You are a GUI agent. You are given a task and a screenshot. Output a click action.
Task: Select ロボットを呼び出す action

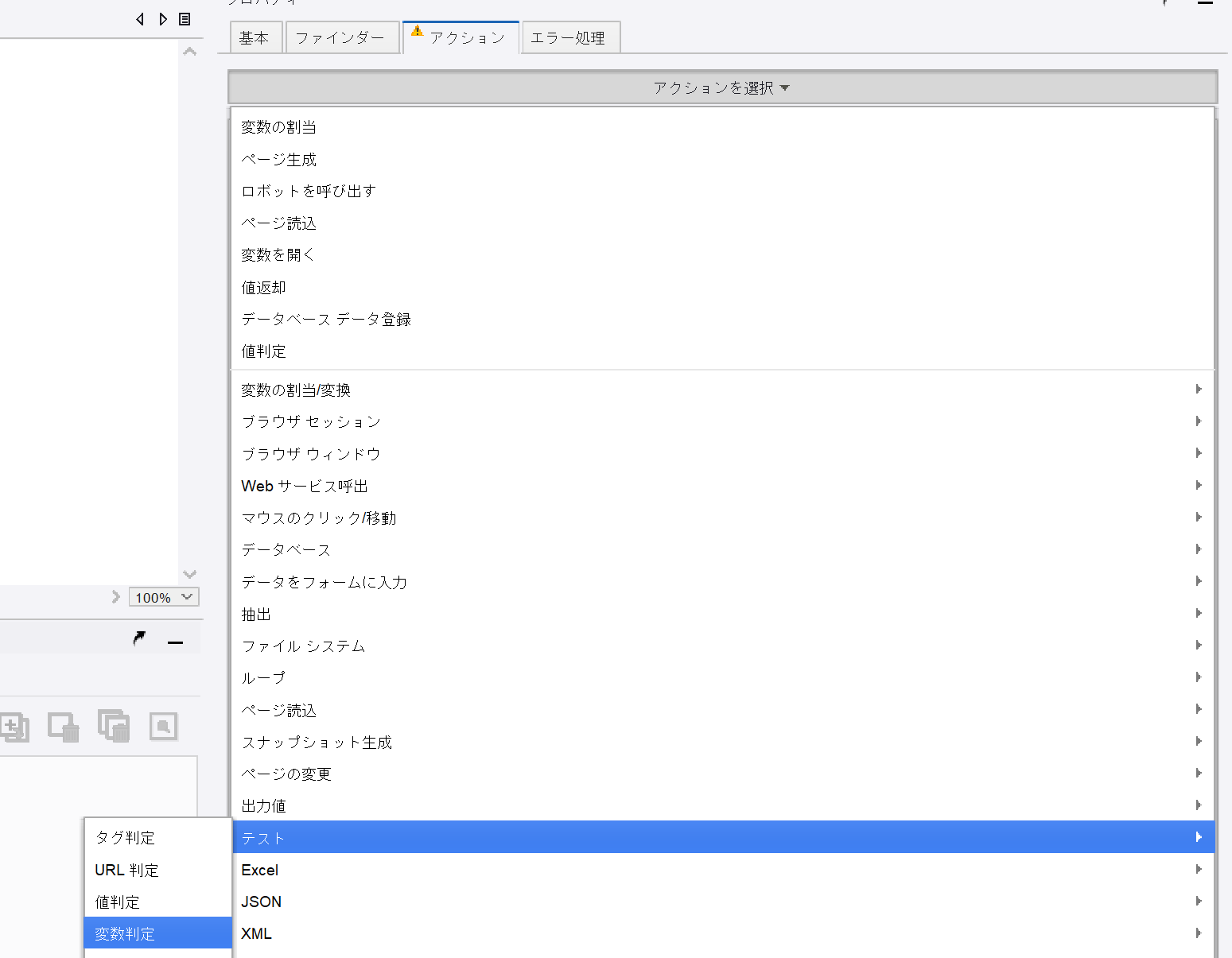click(x=722, y=192)
